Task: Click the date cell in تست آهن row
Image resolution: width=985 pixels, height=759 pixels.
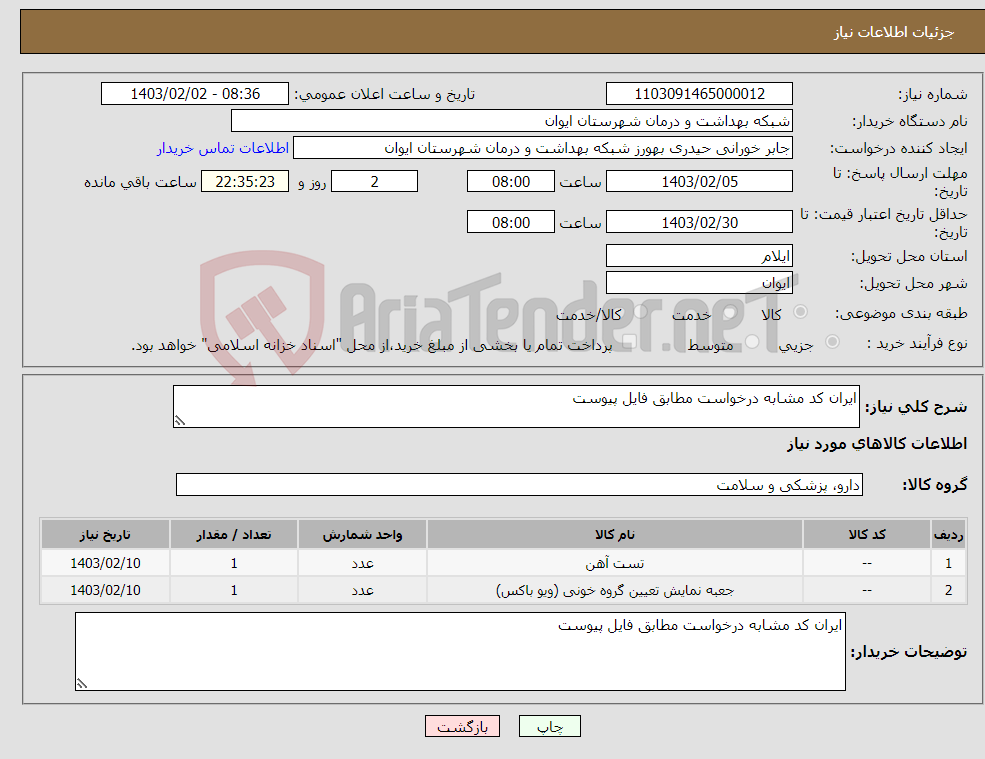Action: (x=106, y=563)
